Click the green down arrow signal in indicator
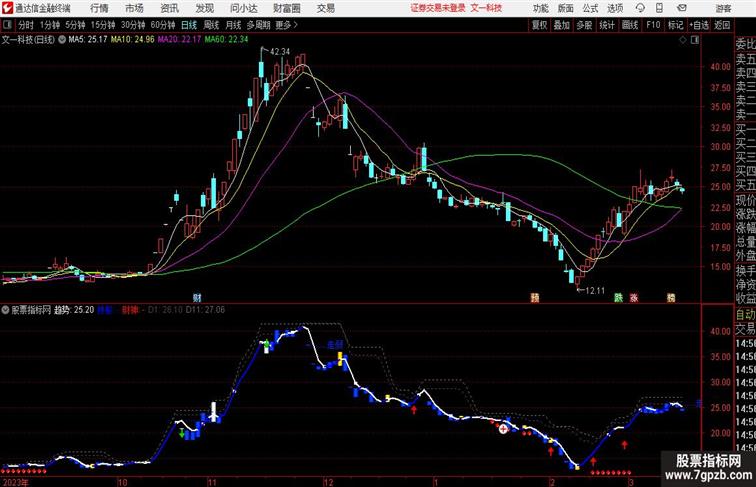 (x=182, y=433)
